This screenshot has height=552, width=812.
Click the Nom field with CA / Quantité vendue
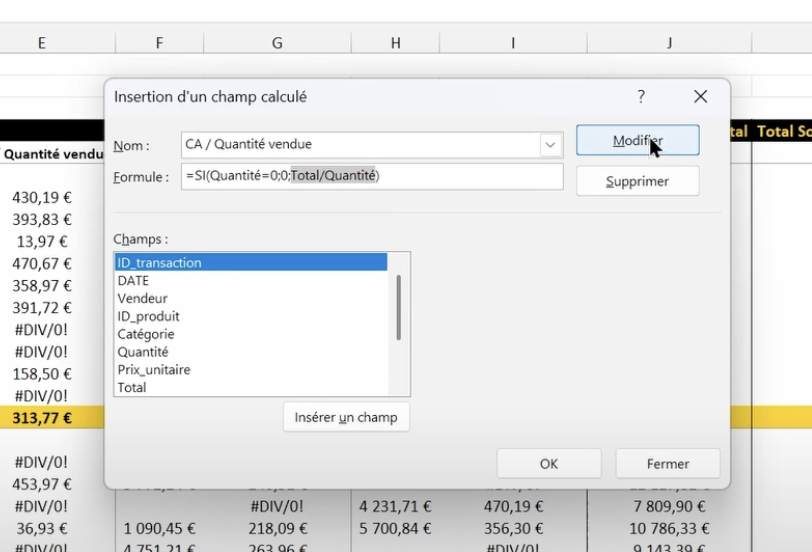360,144
